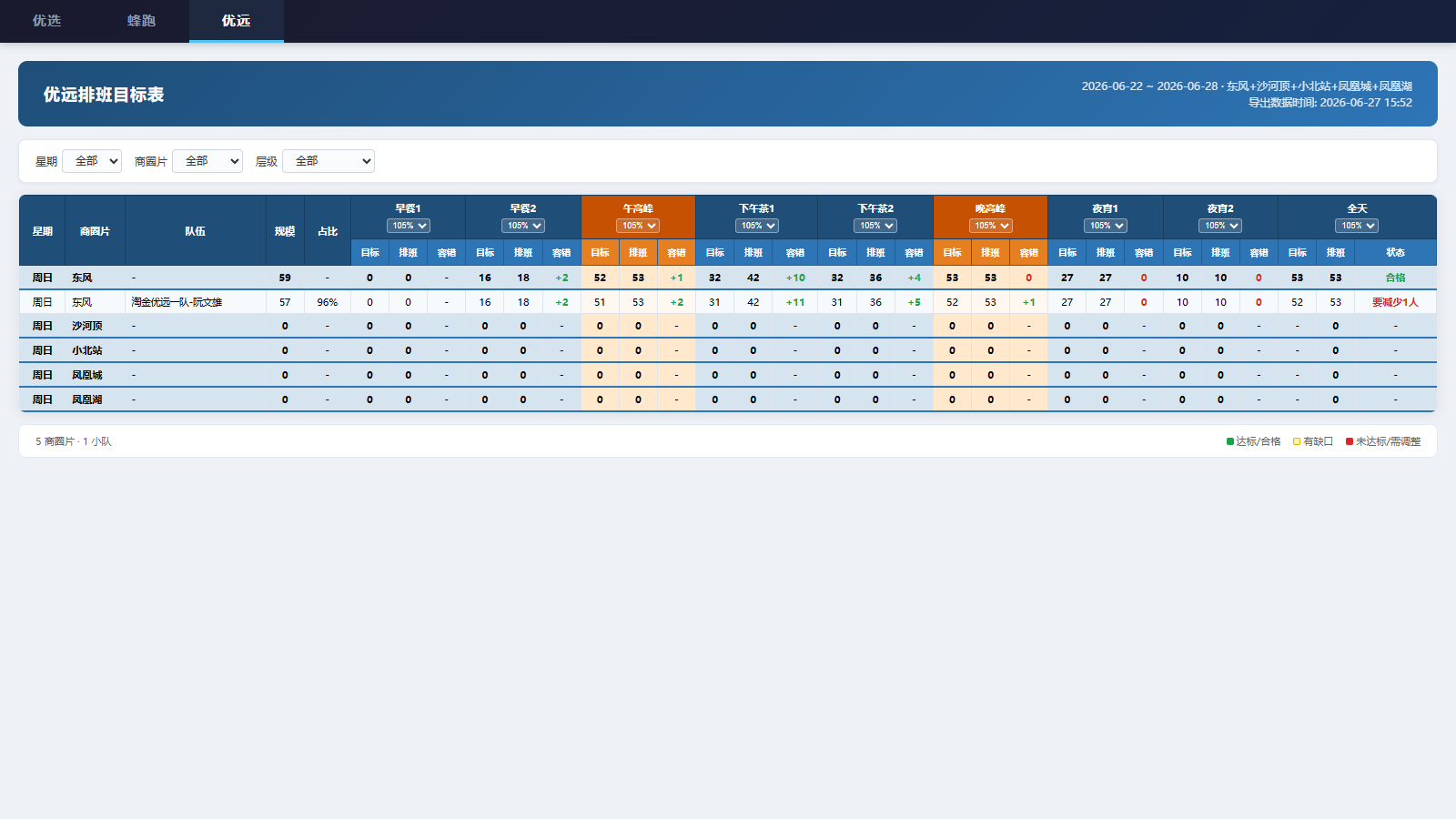Screen dimensions: 1456x819
Task: Click the 沙河顶 row label
Action: [x=87, y=326]
